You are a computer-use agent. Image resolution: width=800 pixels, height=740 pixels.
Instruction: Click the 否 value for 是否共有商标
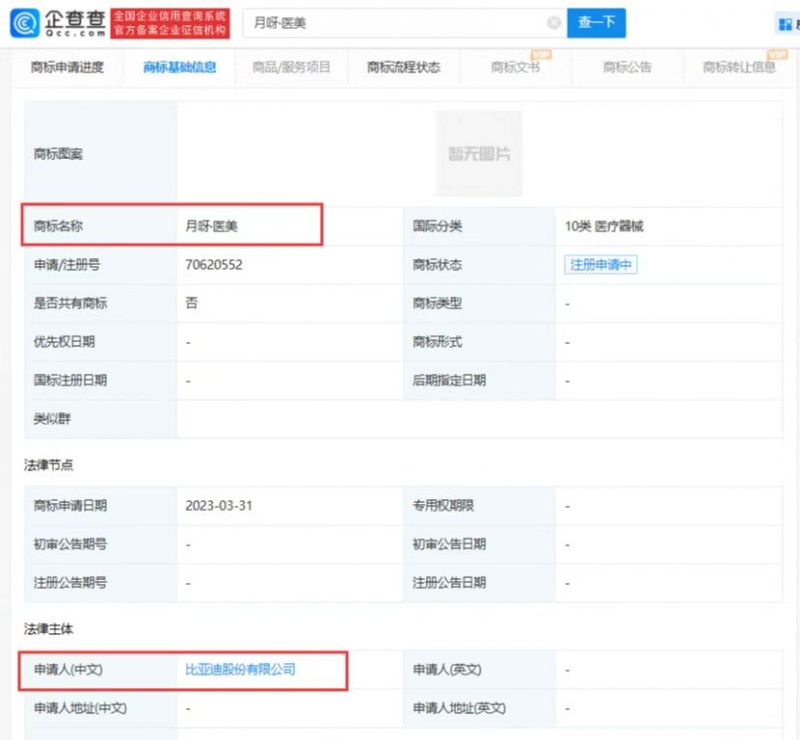(x=191, y=303)
